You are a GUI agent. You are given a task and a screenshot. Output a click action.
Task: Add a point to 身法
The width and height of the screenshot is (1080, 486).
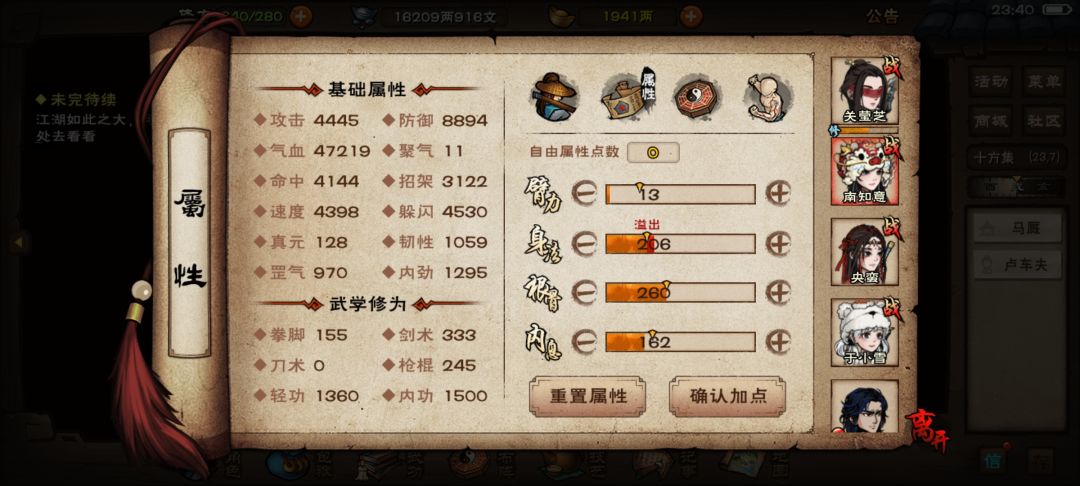(778, 243)
